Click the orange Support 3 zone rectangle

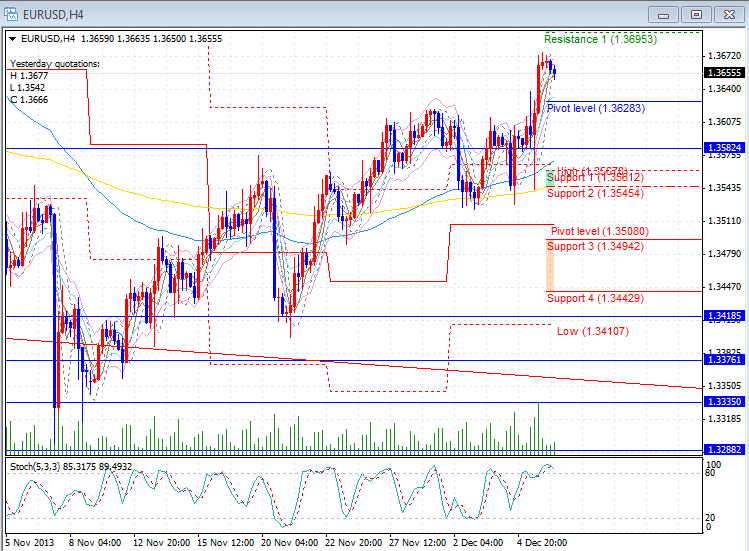[x=550, y=265]
